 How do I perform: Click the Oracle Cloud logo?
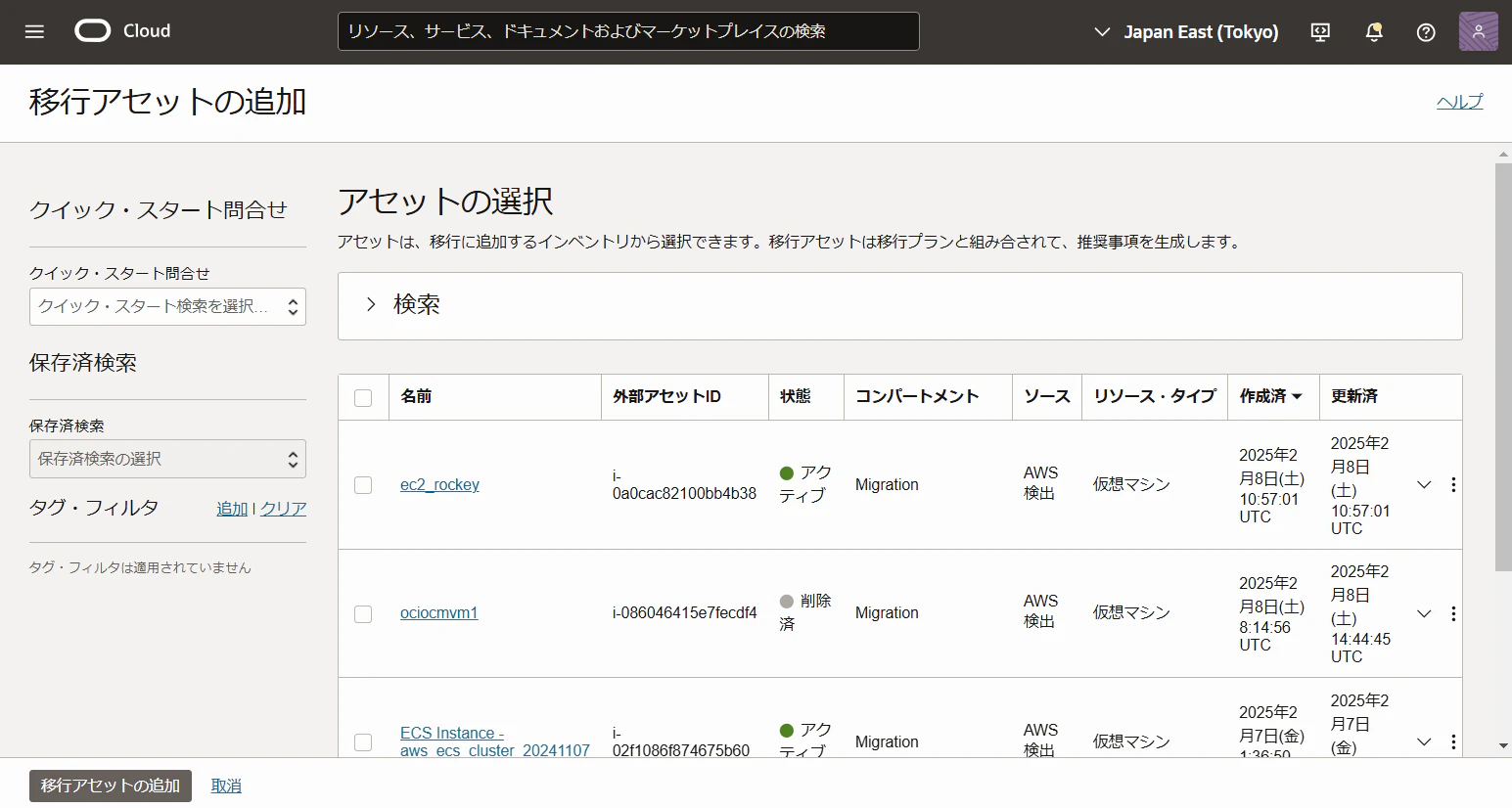pyautogui.click(x=123, y=31)
